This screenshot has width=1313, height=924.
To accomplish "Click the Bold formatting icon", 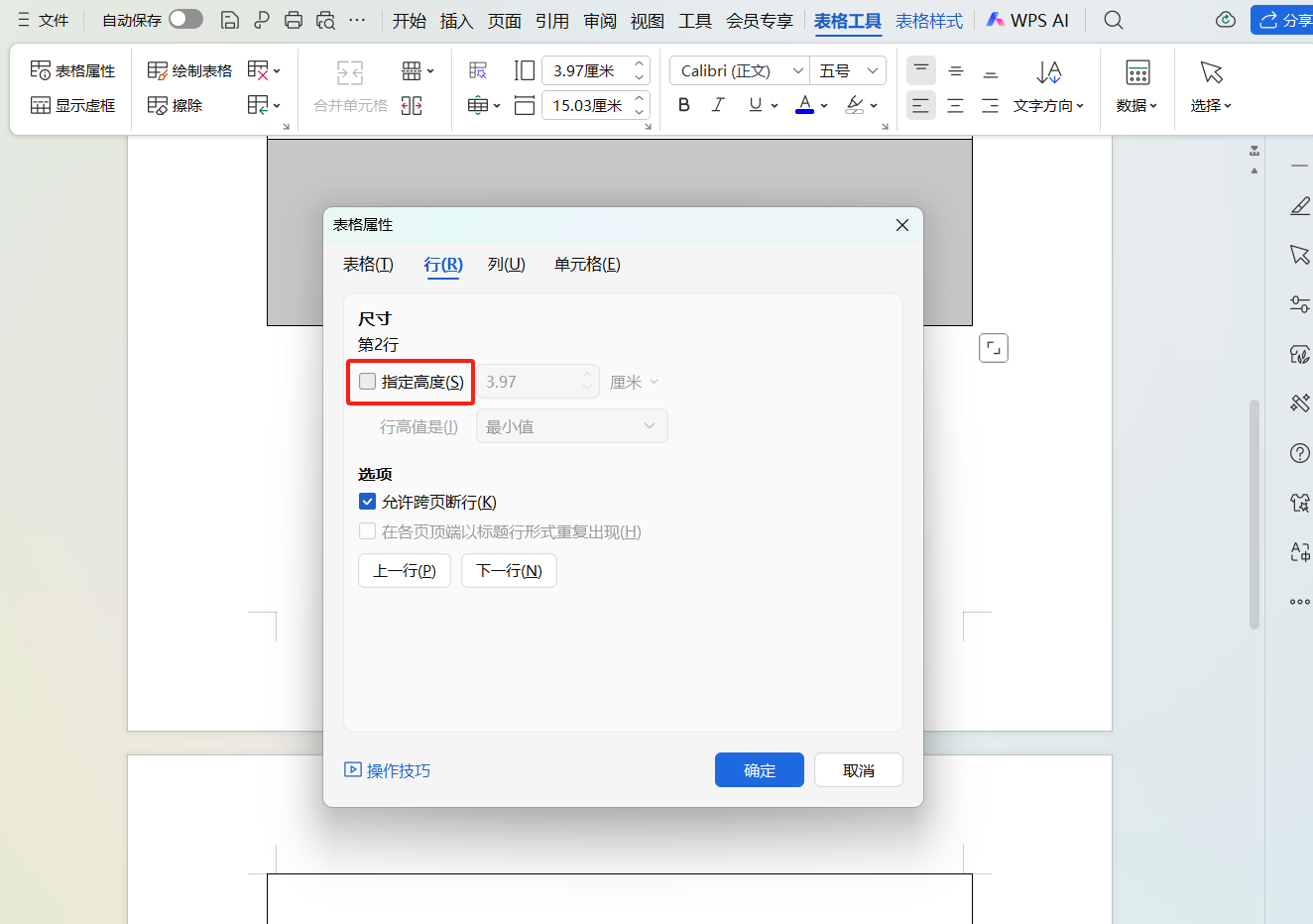I will [683, 105].
